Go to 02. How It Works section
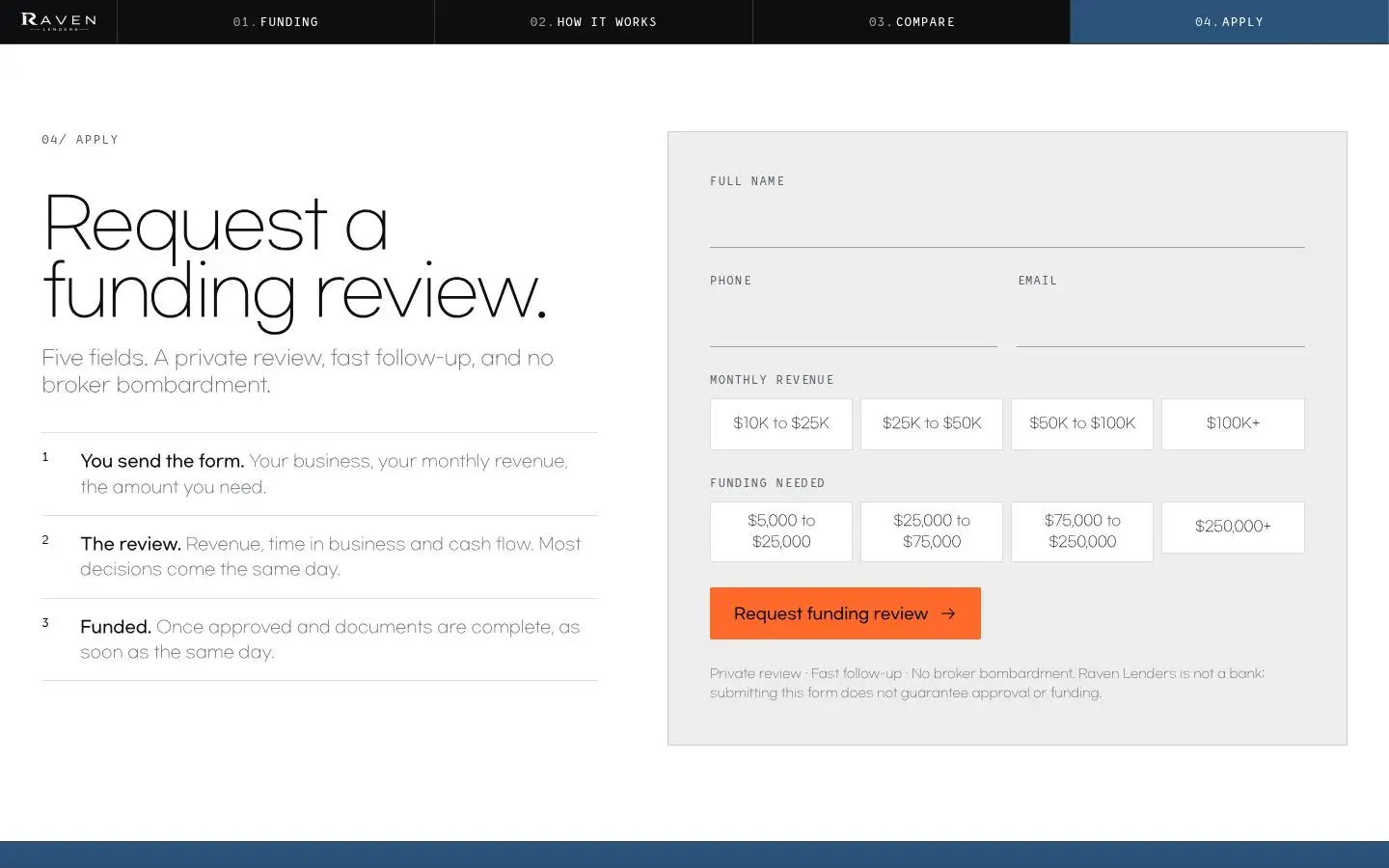This screenshot has height=868, width=1389. (x=593, y=21)
